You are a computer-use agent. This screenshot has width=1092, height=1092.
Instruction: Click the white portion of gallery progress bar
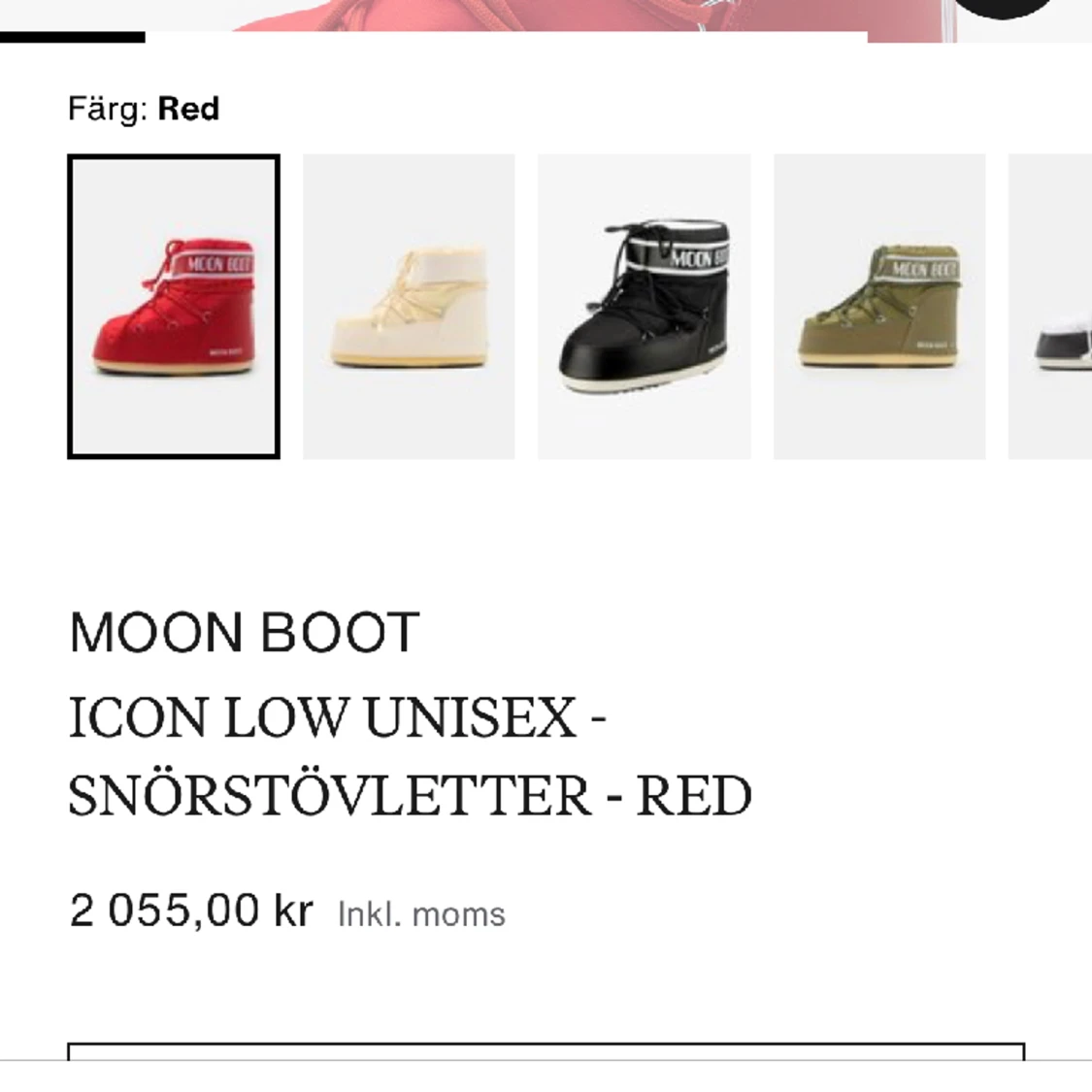(x=505, y=37)
